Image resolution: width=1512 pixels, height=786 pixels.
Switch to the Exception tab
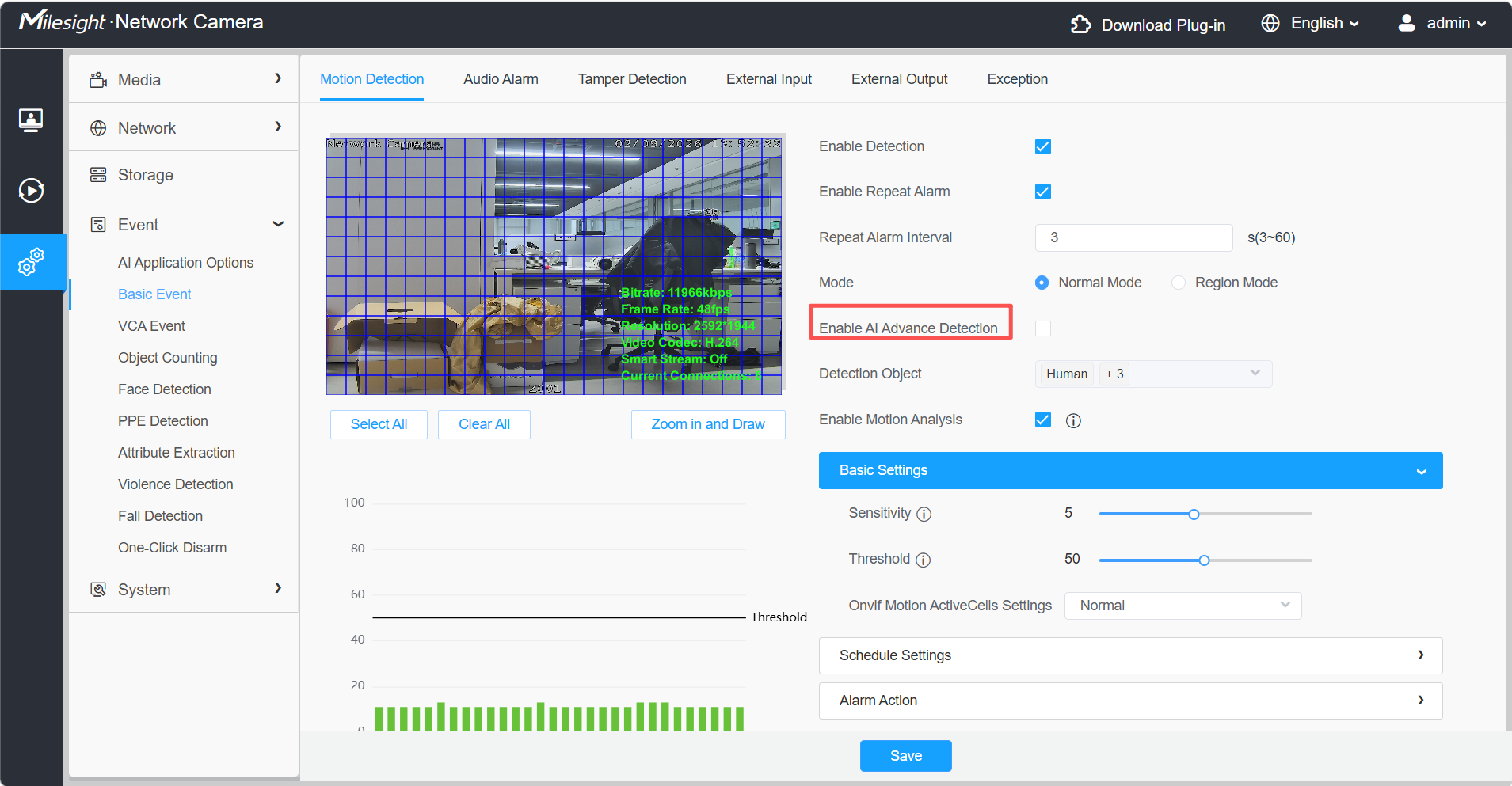(1017, 79)
